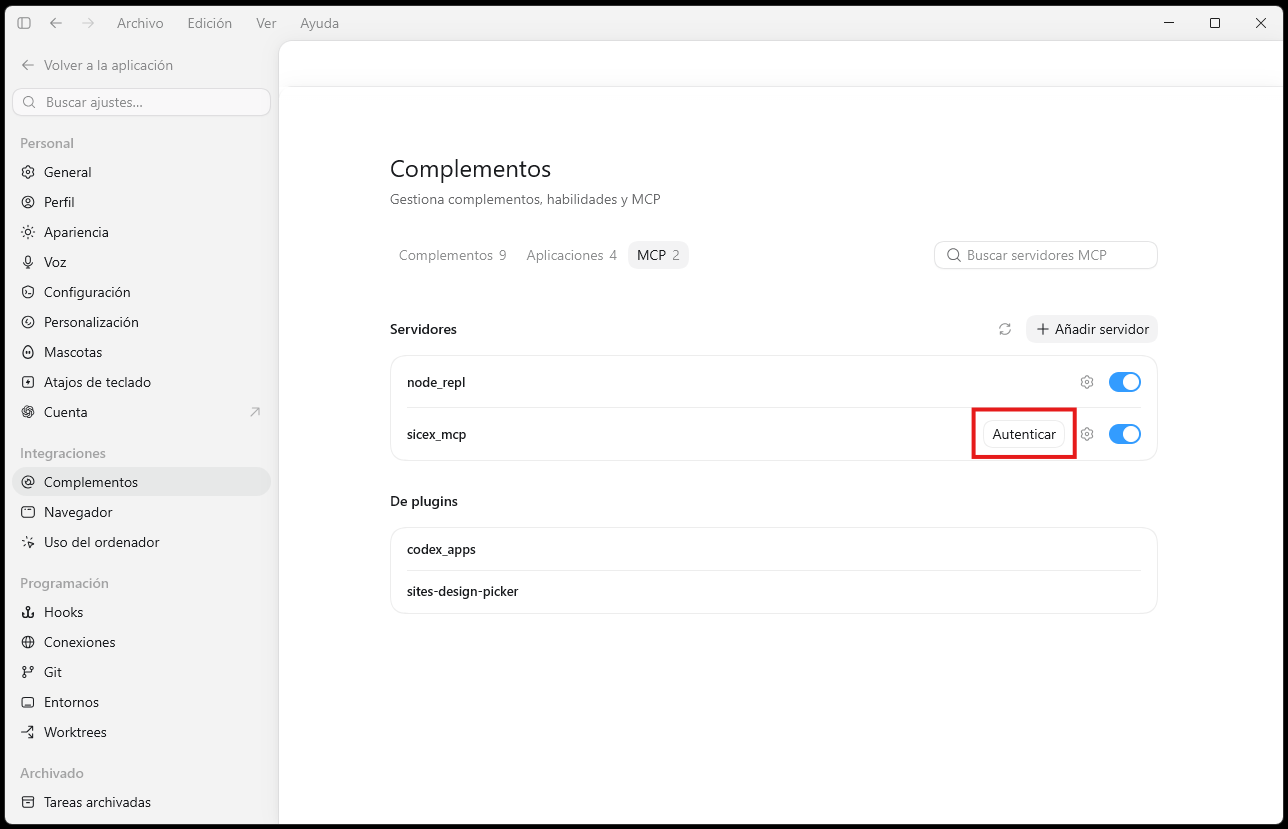
Task: Go back with the left arrow icon
Action: (56, 23)
